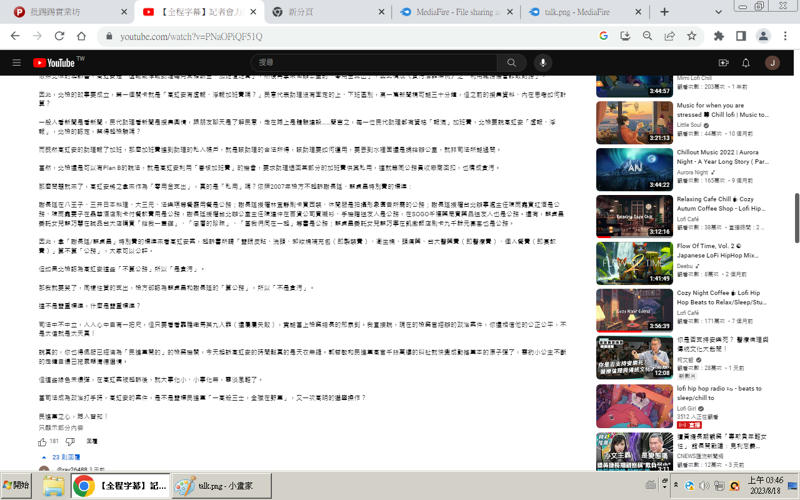Switch to the first browser tab
The width and height of the screenshot is (800, 500).
click(x=70, y=12)
